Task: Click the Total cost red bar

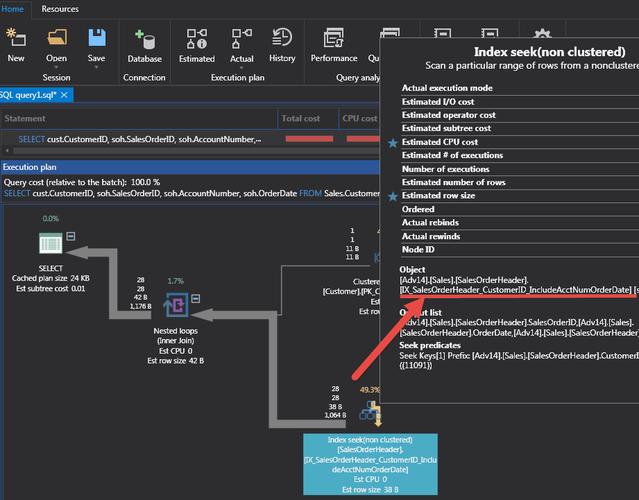Action: tap(309, 139)
